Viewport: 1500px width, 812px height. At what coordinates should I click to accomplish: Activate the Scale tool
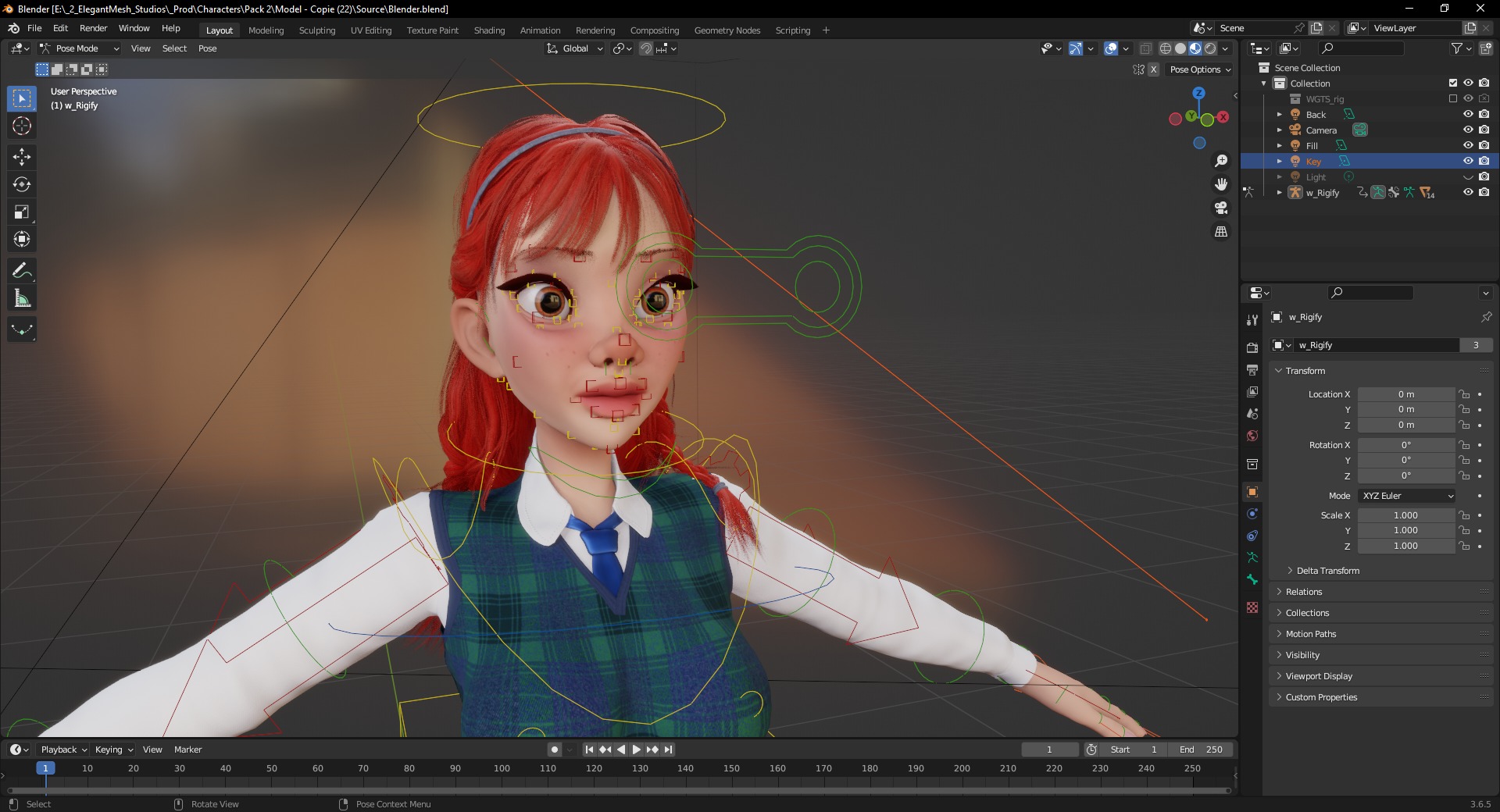(22, 212)
